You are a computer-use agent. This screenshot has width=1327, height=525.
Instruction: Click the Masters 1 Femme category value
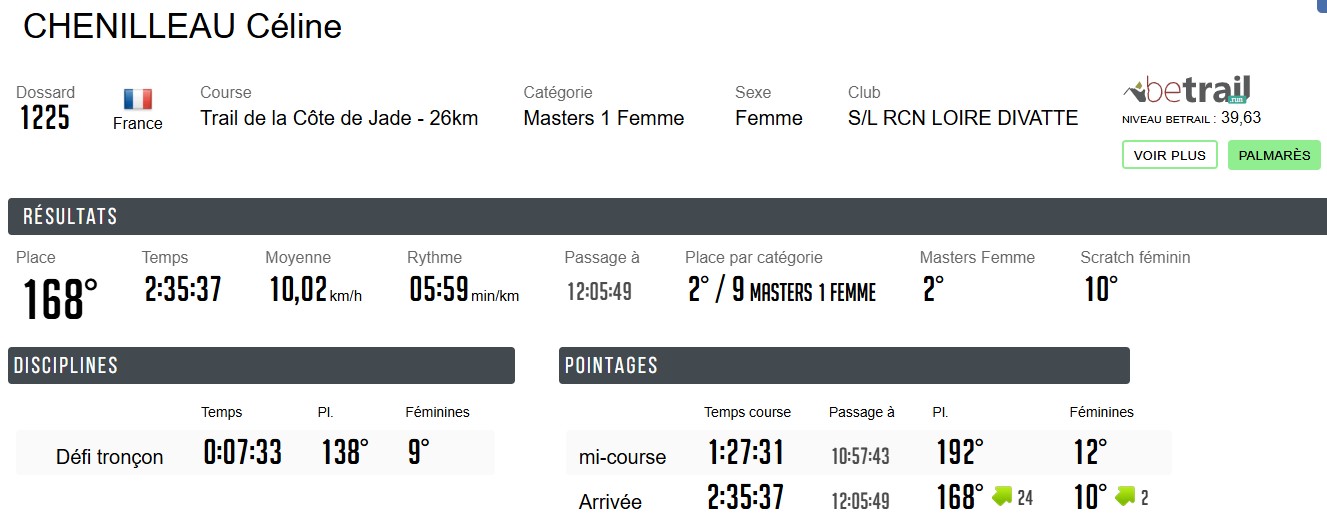603,118
